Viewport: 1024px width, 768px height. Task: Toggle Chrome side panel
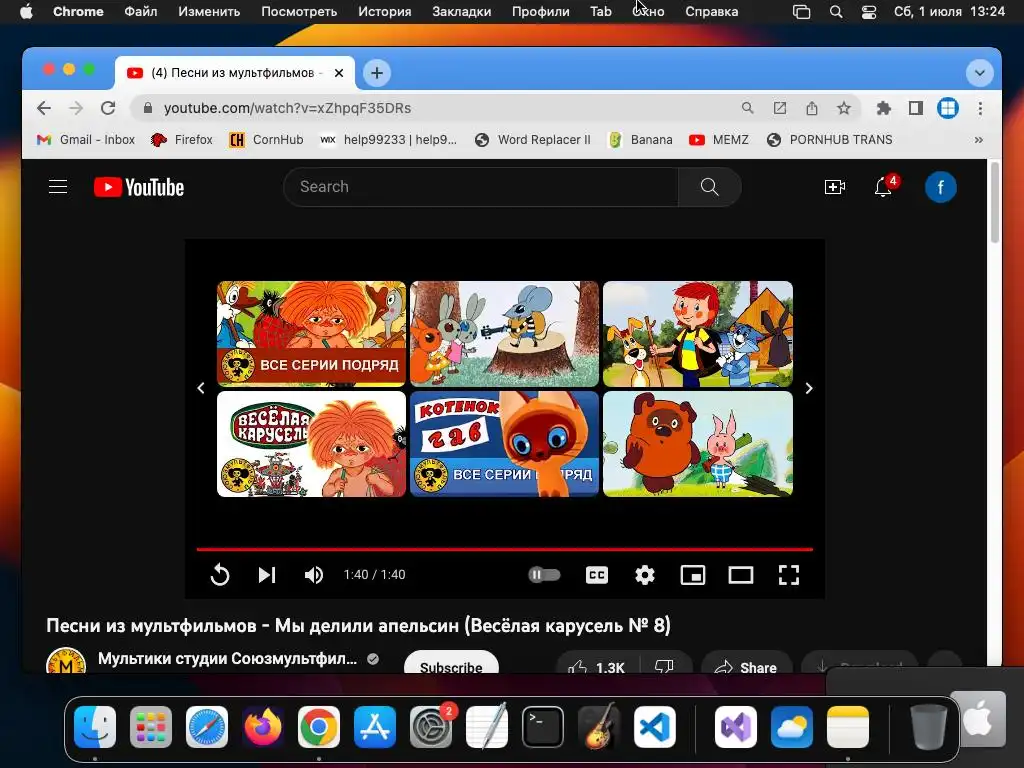[x=916, y=108]
